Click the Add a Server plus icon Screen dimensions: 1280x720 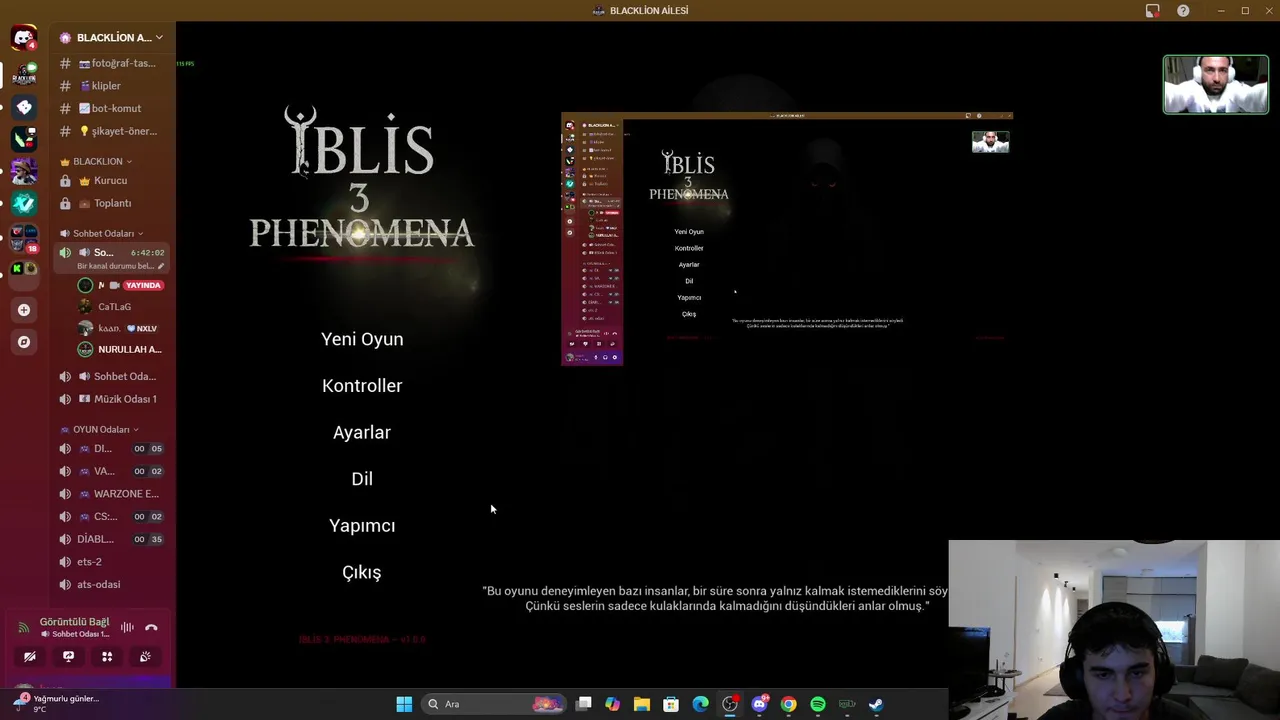coord(24,310)
